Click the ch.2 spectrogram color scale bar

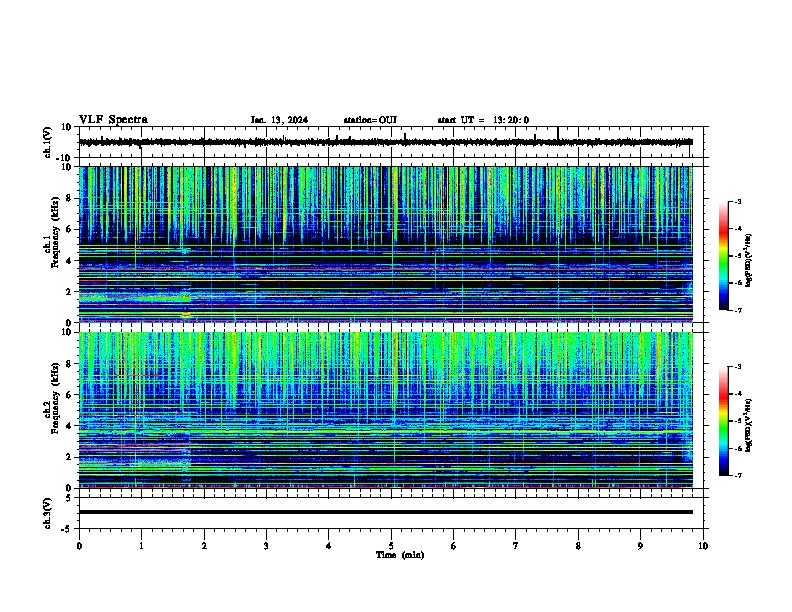pos(724,421)
